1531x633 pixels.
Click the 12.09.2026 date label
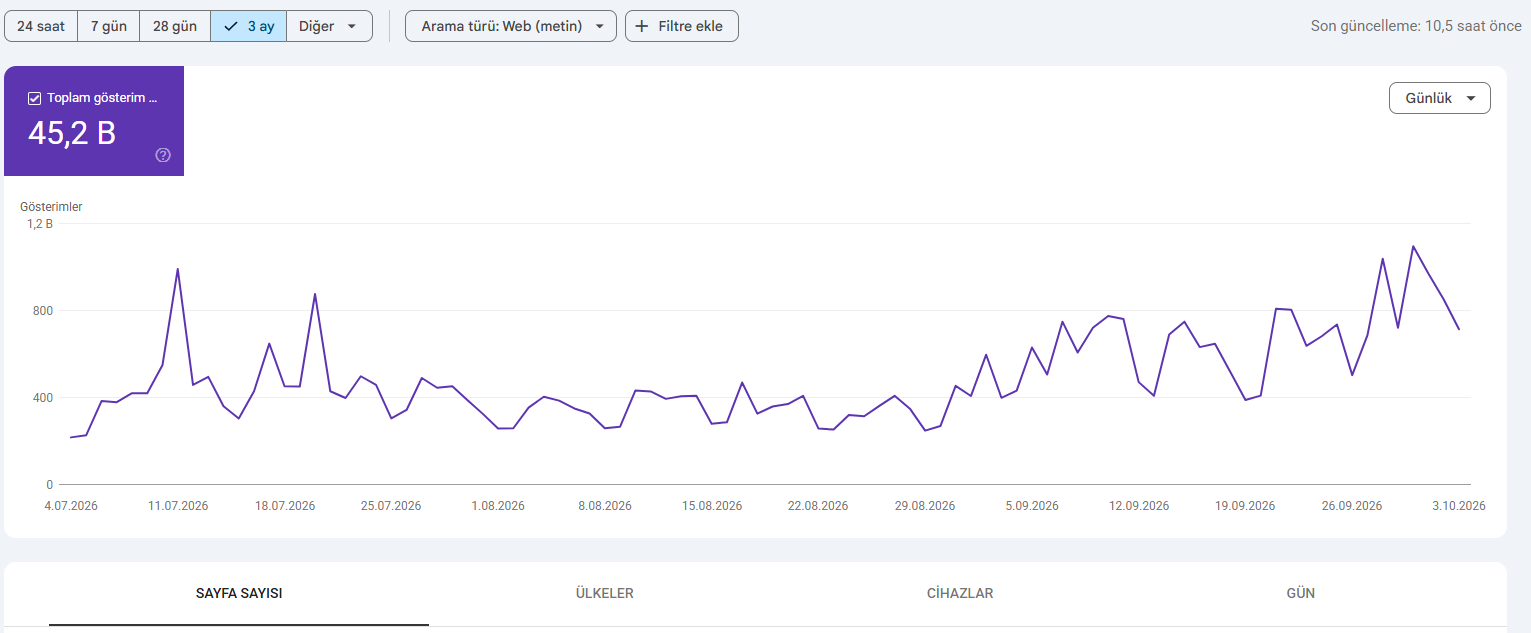pyautogui.click(x=1139, y=506)
